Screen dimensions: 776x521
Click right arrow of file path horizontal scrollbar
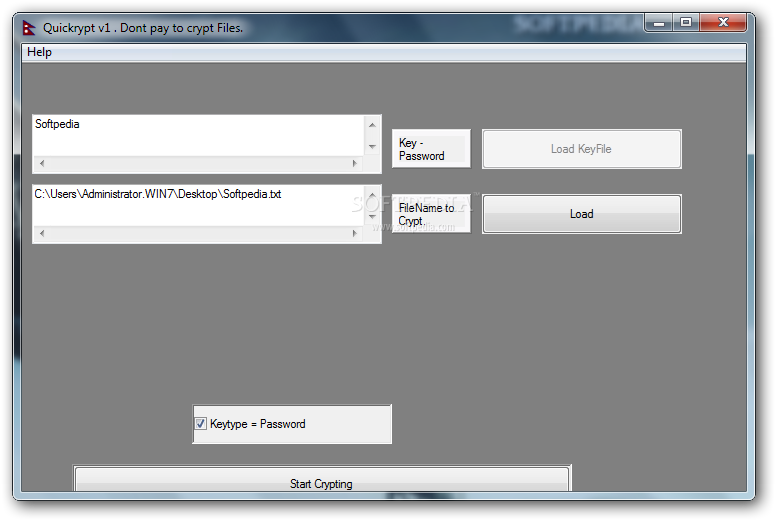355,233
